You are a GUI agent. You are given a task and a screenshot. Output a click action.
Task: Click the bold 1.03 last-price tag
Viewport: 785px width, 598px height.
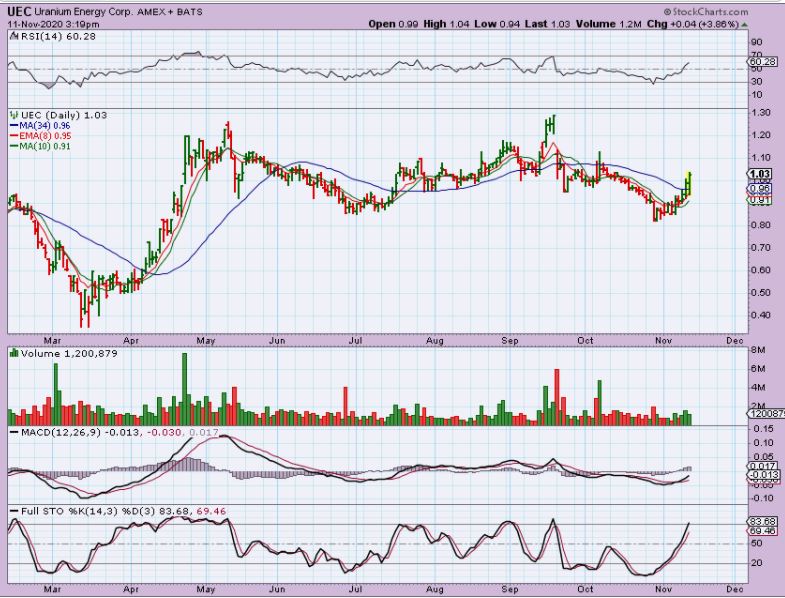pos(759,174)
